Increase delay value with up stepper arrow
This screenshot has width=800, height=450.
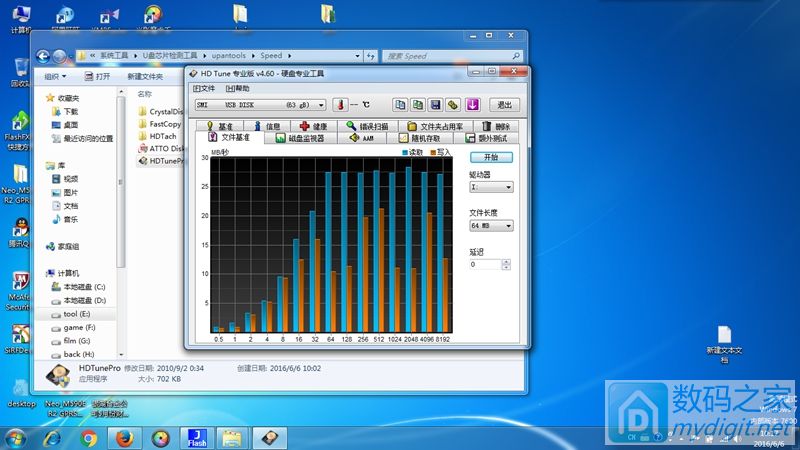(506, 262)
